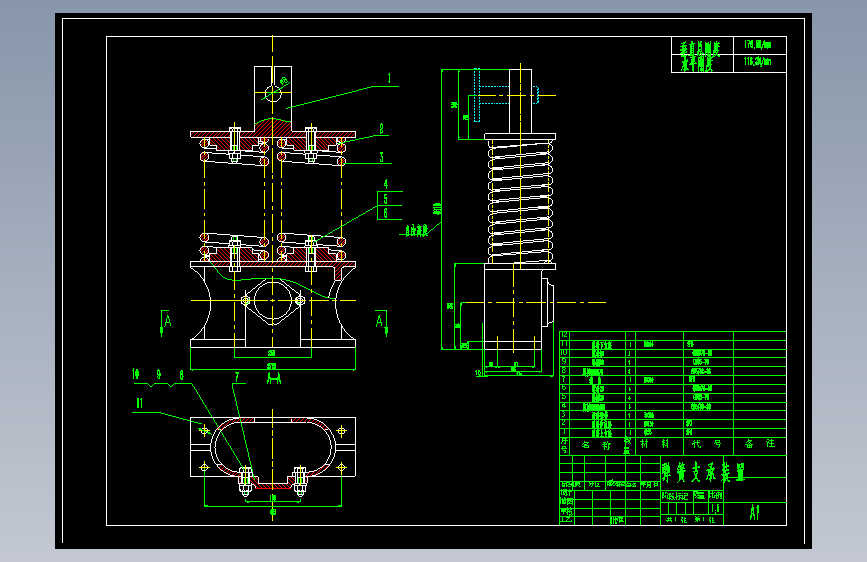Click the 共1张 第1张 sheet count text

[691, 520]
